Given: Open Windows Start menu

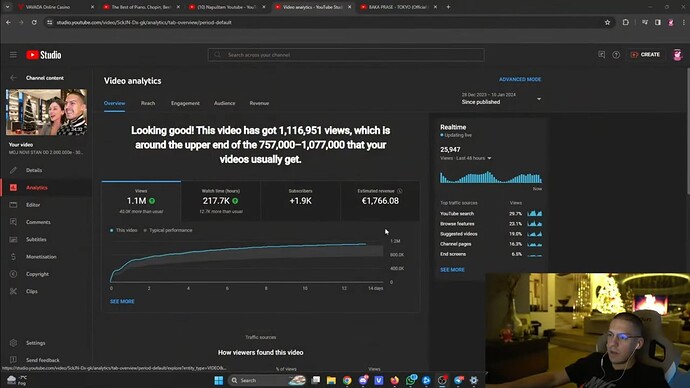Looking at the screenshot, I should (x=219, y=380).
